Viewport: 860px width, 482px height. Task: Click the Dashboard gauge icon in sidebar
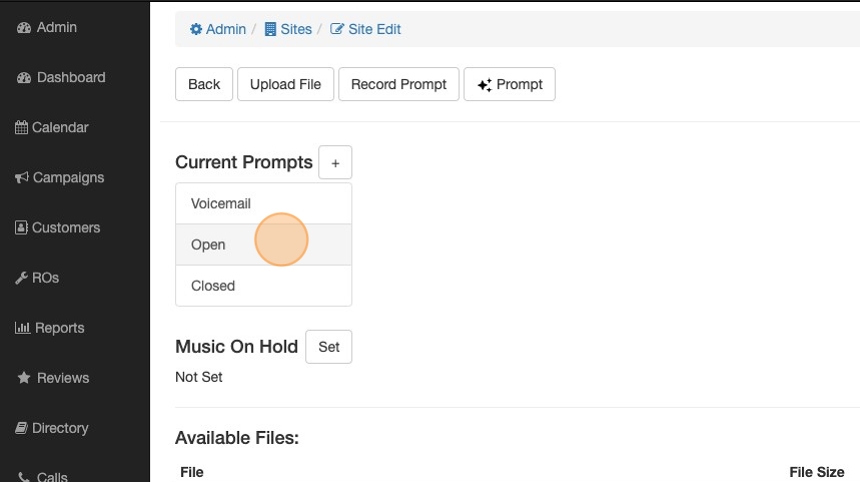pos(24,78)
